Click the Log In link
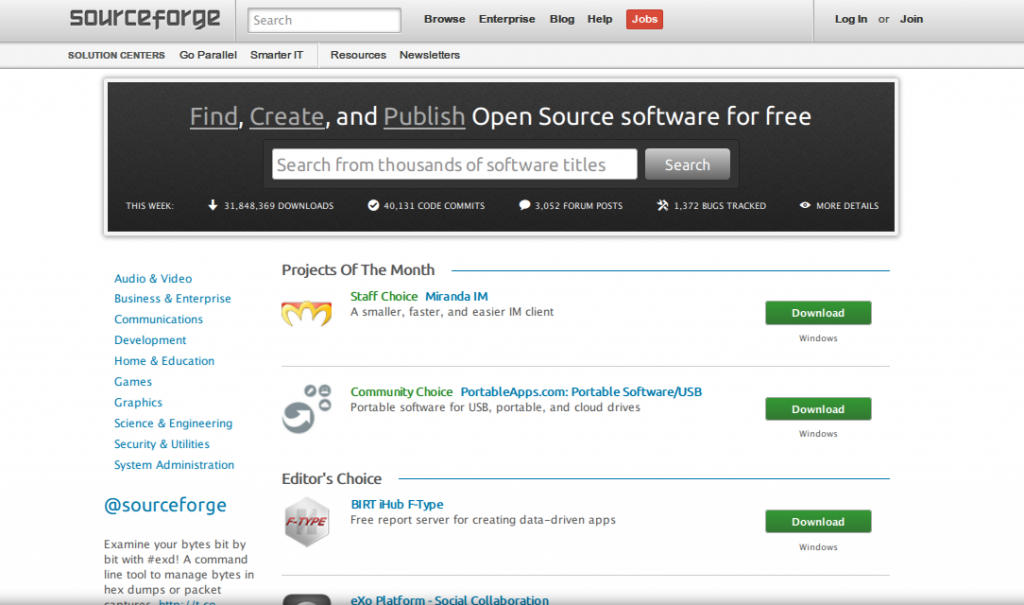The image size is (1024, 605). click(850, 18)
